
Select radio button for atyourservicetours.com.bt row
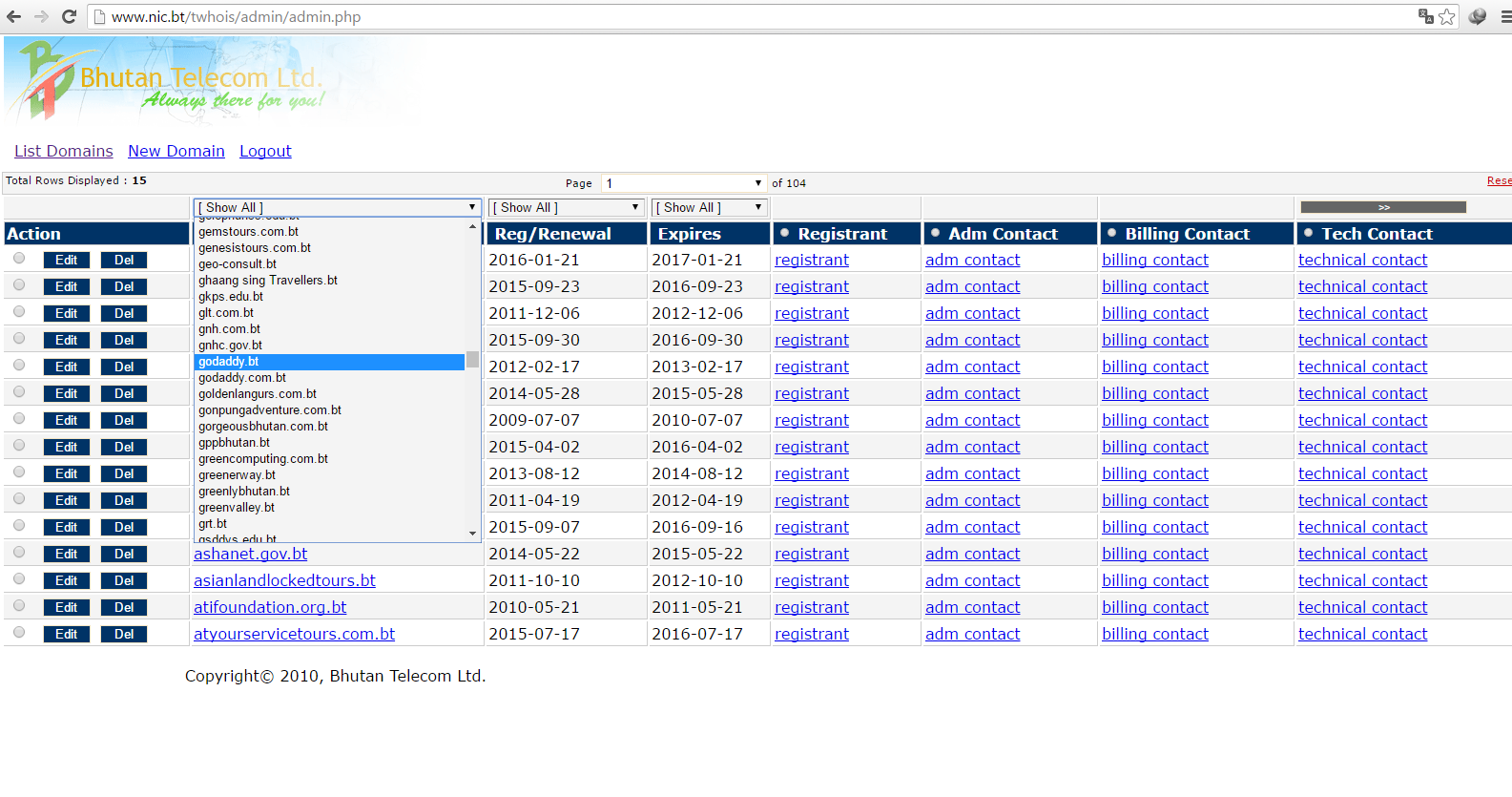tap(19, 633)
